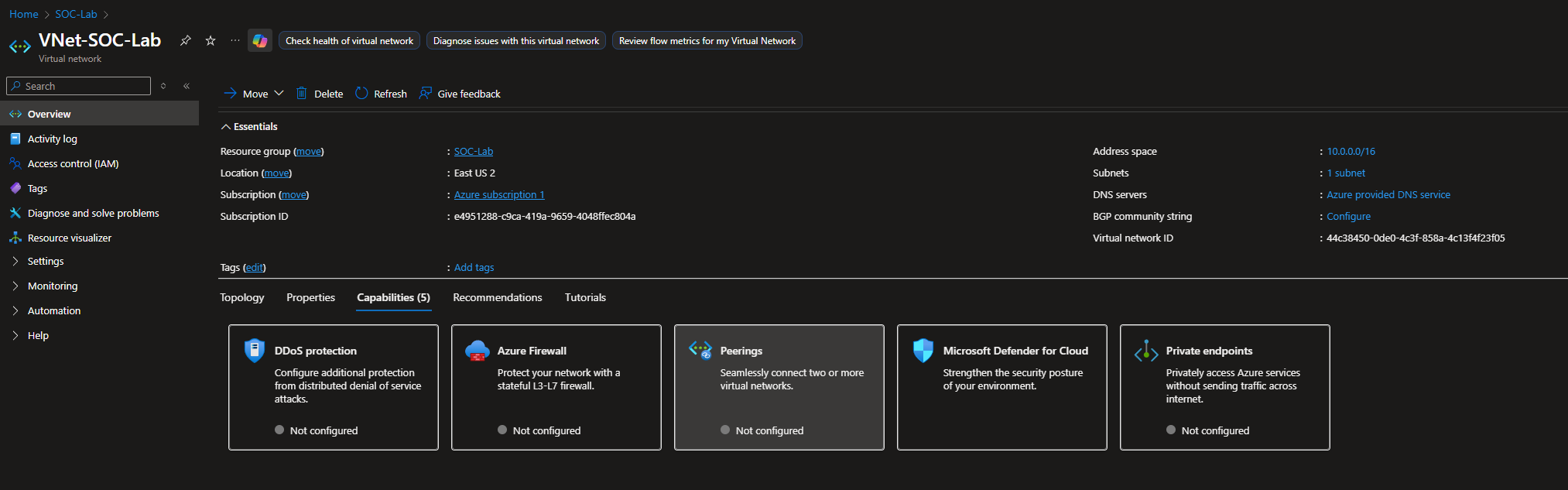Pin VNet-SOC-Lab to dashboard
Viewport: 1568px width, 490px height.
pyautogui.click(x=186, y=41)
